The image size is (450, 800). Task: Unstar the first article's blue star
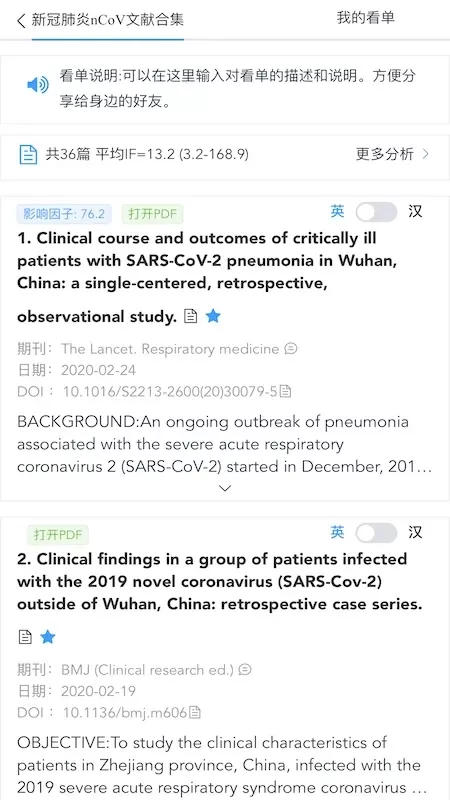tap(213, 317)
